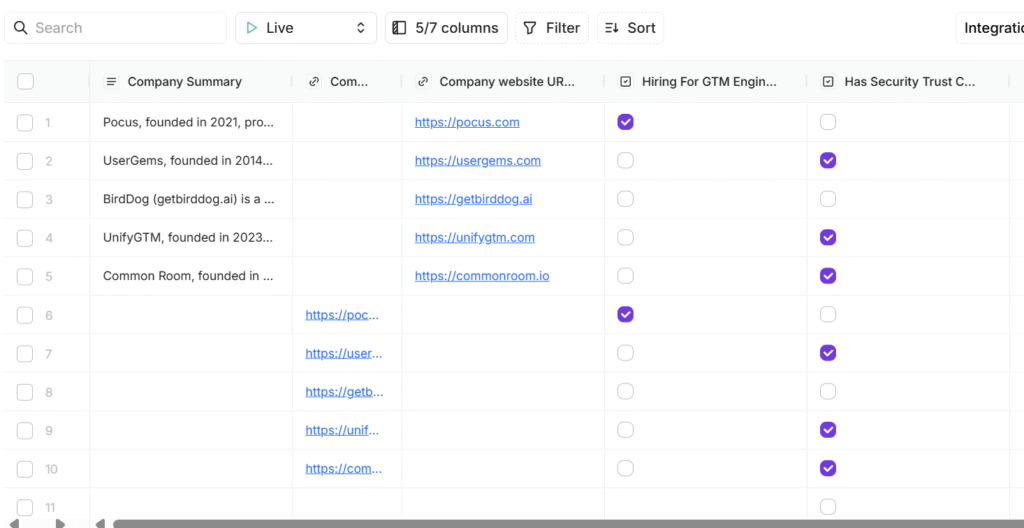Open the 5/7 columns selector
The height and width of the screenshot is (528, 1024).
[446, 28]
